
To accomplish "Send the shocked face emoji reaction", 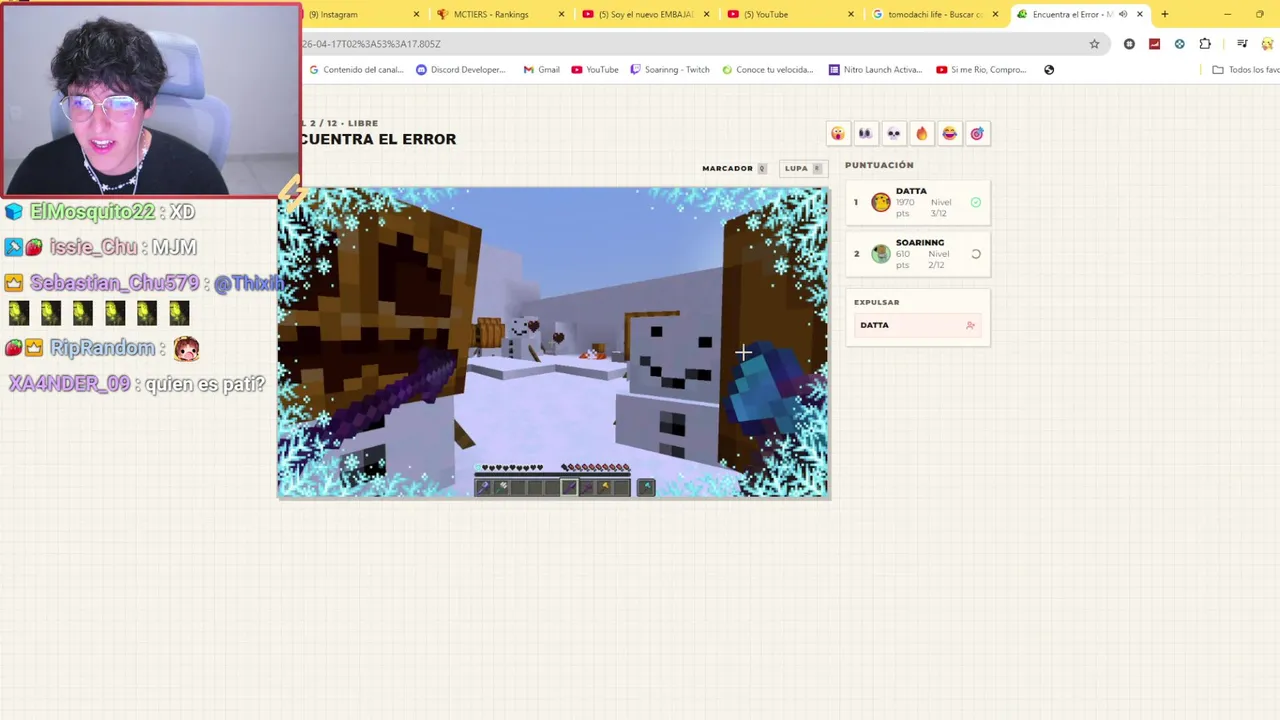I will [x=837, y=133].
